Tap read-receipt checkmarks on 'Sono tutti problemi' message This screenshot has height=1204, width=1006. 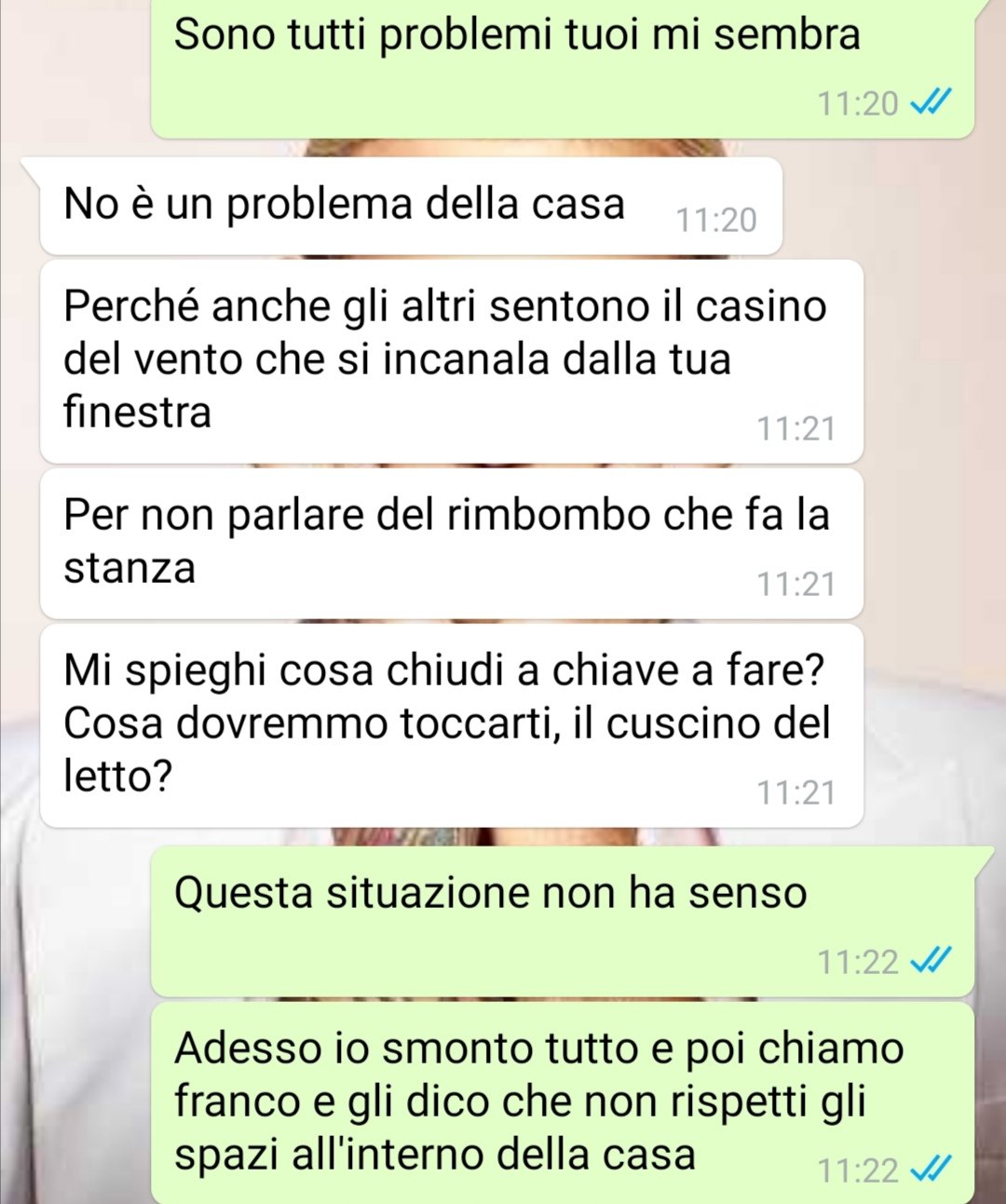click(x=931, y=101)
